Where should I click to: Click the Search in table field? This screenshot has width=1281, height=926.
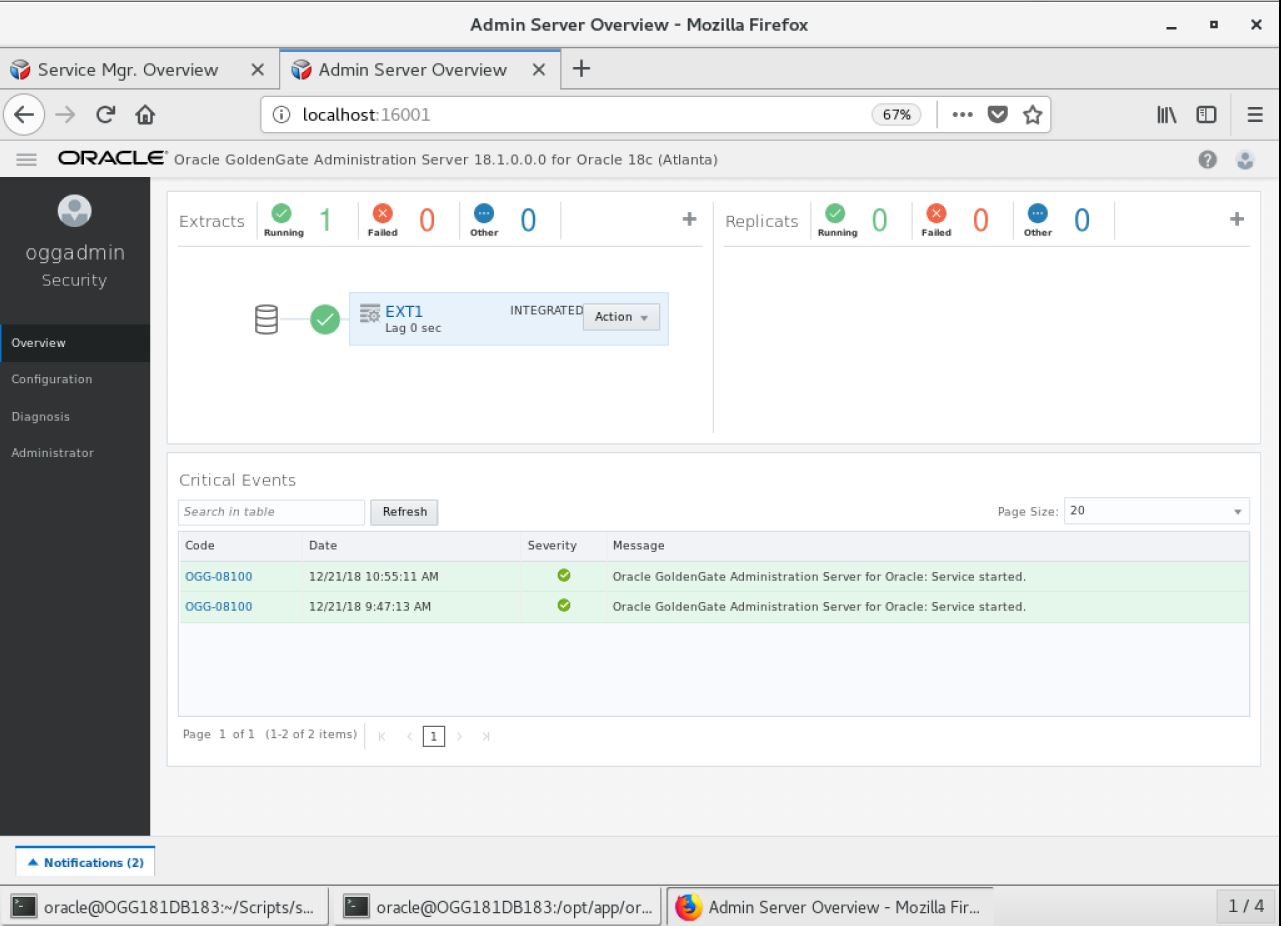[272, 512]
